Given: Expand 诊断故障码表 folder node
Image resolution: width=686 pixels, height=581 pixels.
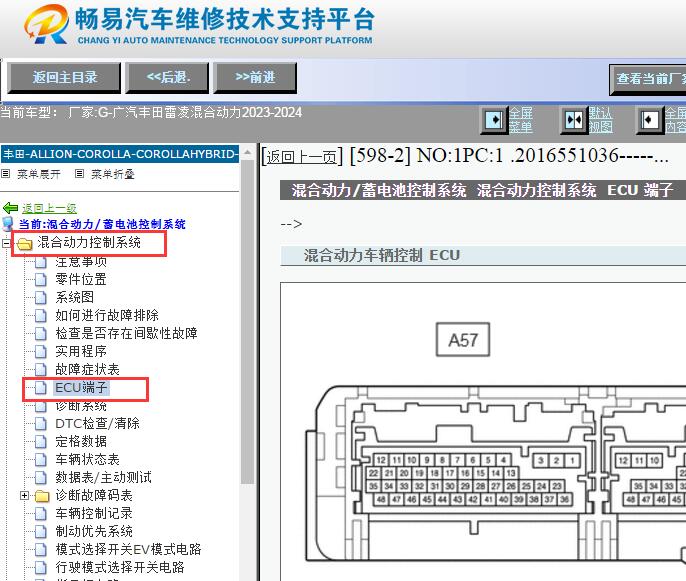Looking at the screenshot, I should point(24,496).
